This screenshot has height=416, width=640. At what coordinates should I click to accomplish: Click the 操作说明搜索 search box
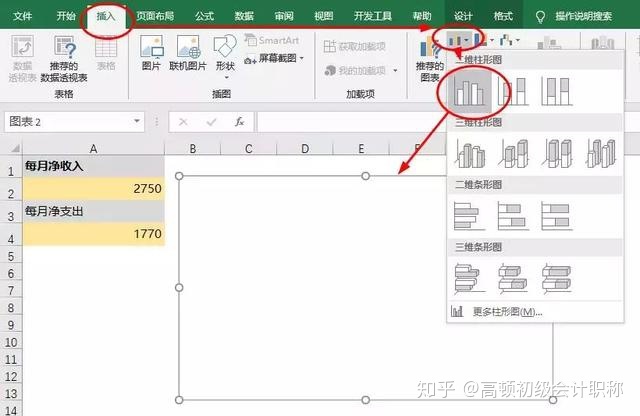584,16
